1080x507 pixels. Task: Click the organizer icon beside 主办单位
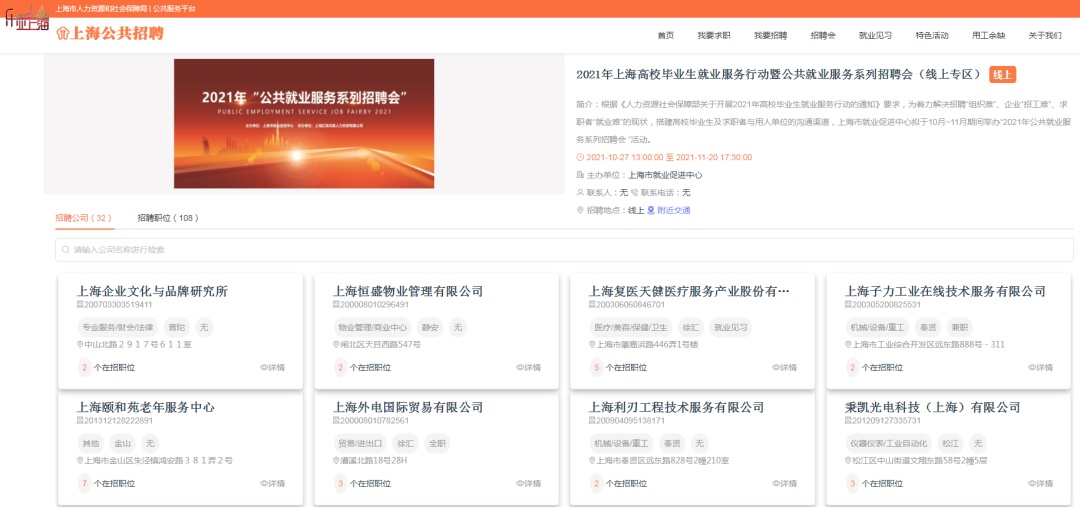tap(580, 175)
